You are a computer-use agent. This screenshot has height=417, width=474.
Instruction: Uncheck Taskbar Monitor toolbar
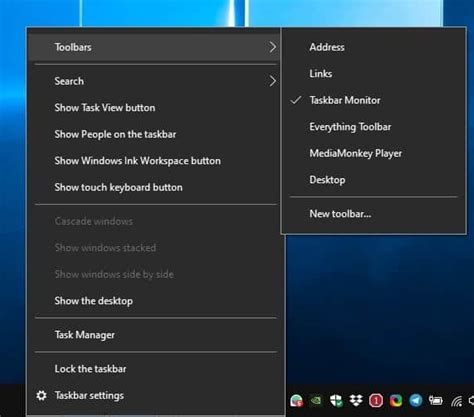pyautogui.click(x=373, y=100)
